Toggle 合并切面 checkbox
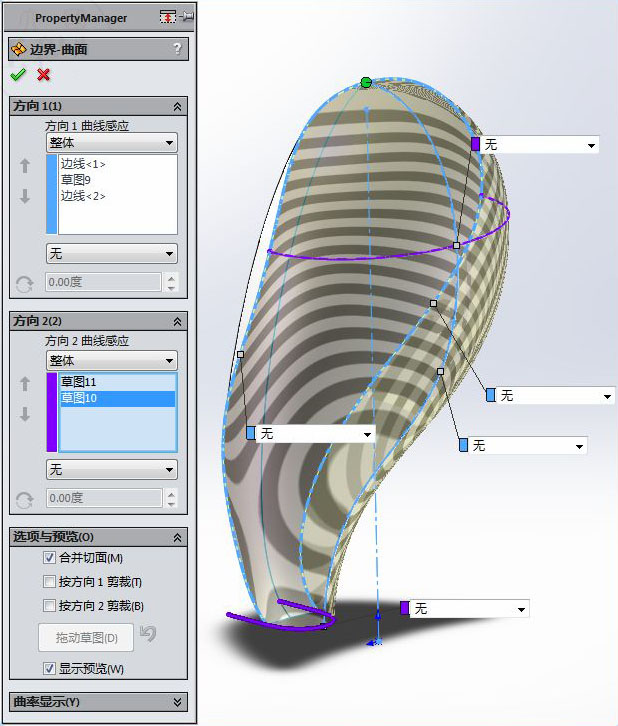 coord(49,557)
